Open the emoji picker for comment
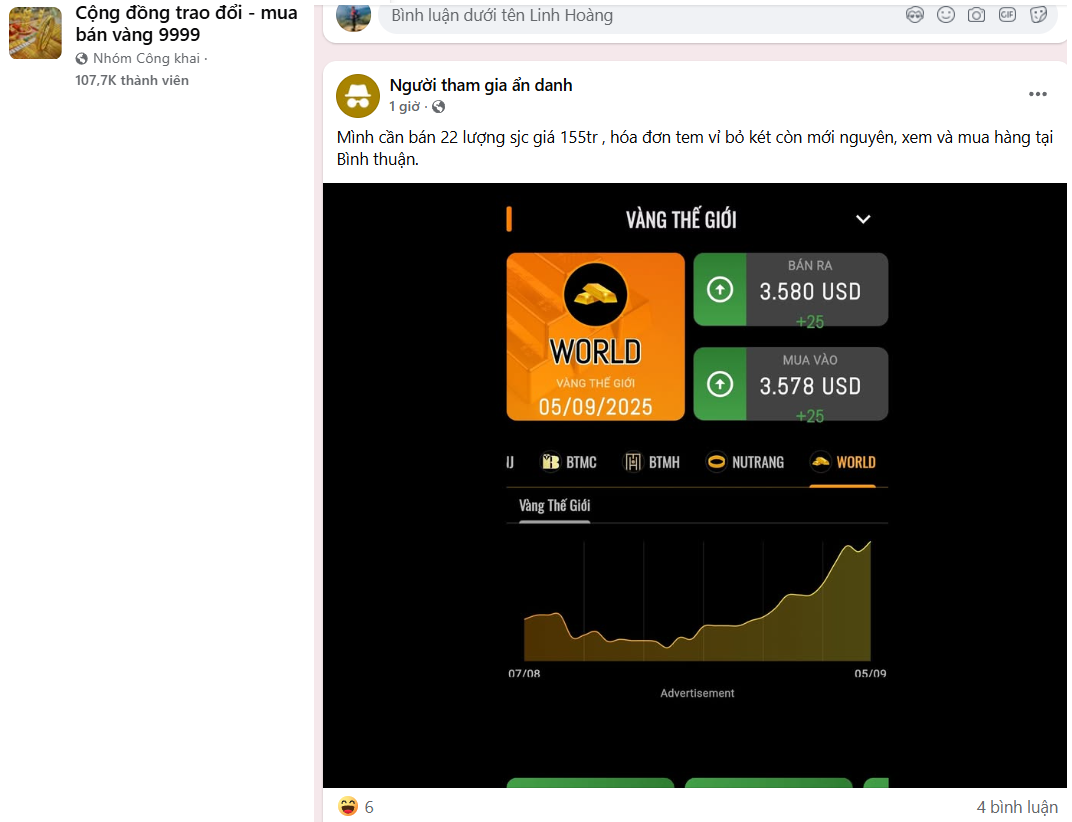This screenshot has height=822, width=1072. pyautogui.click(x=945, y=15)
